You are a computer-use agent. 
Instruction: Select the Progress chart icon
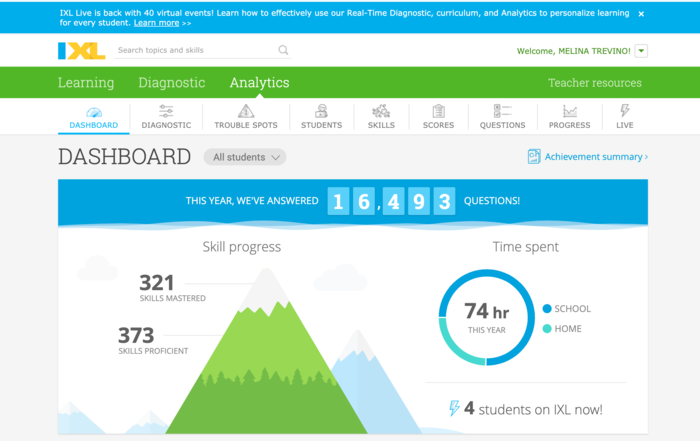click(569, 112)
